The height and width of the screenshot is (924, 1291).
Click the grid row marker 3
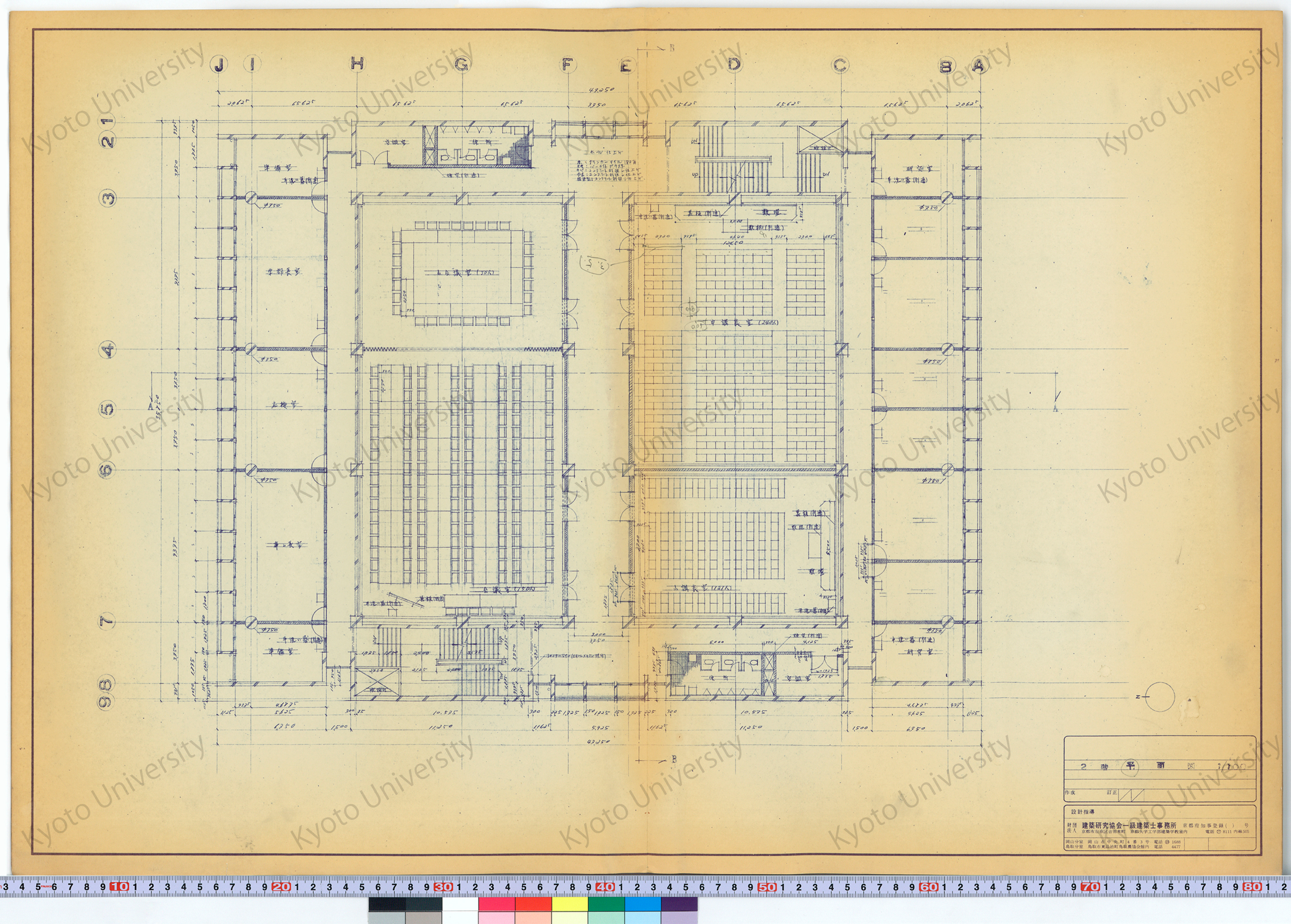point(108,198)
